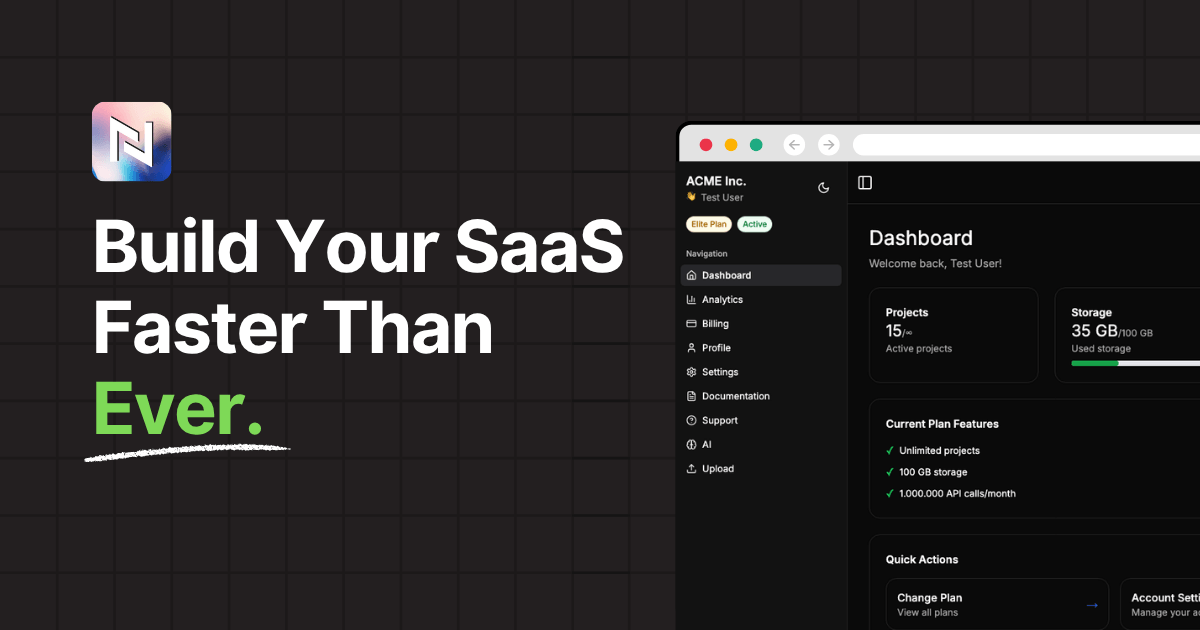The image size is (1200, 630).
Task: Click the AI globe icon
Action: pyautogui.click(x=691, y=445)
